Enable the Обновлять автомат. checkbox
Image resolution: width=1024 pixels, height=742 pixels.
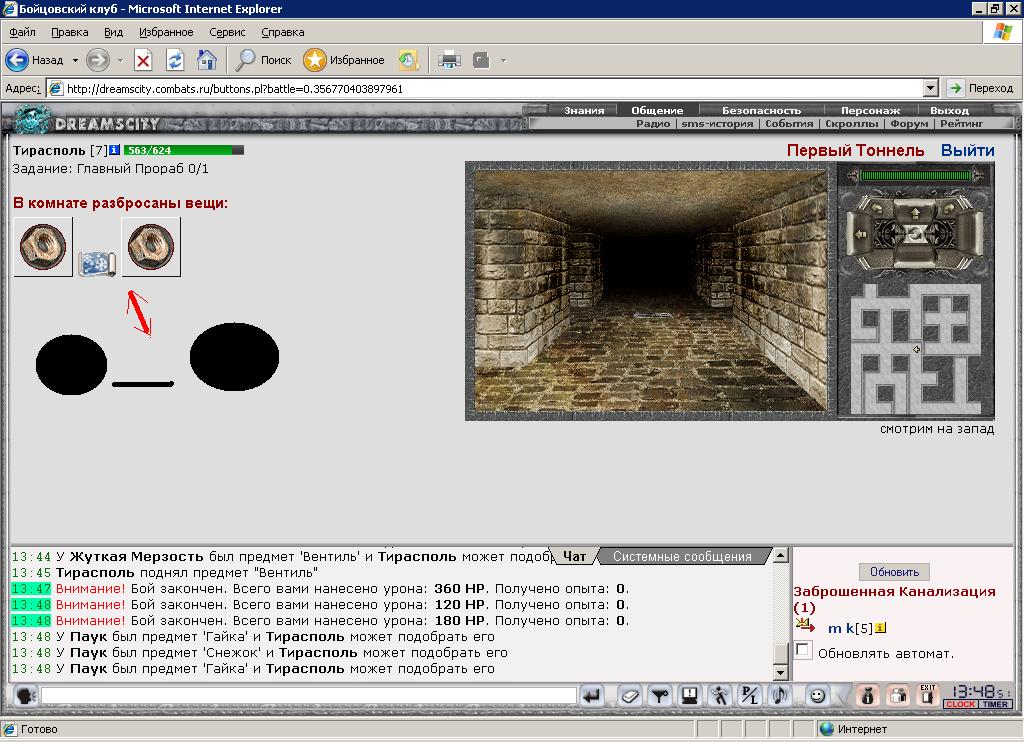point(803,650)
